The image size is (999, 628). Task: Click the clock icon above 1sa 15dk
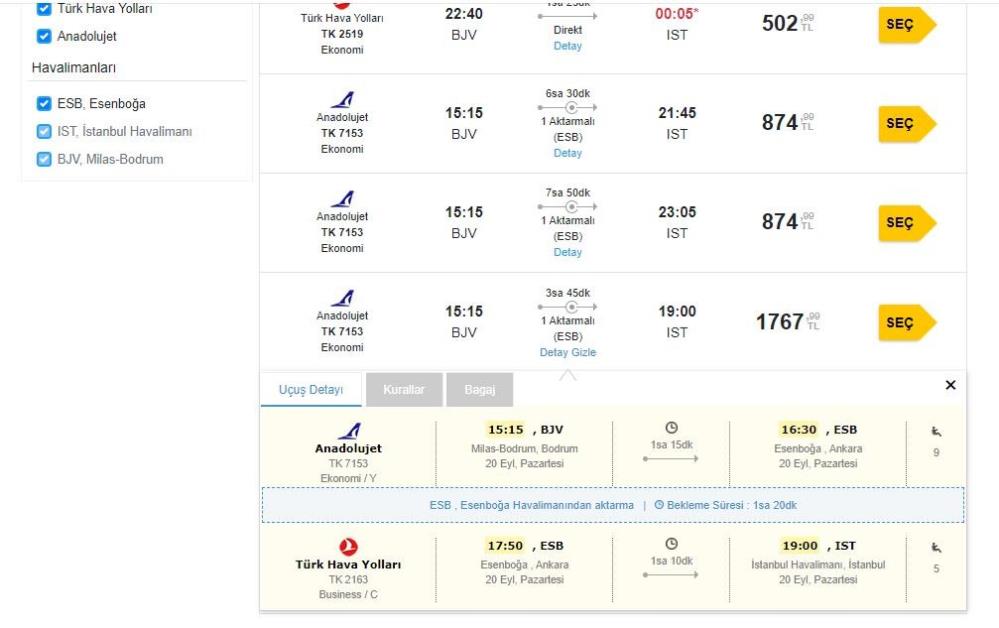click(x=671, y=427)
